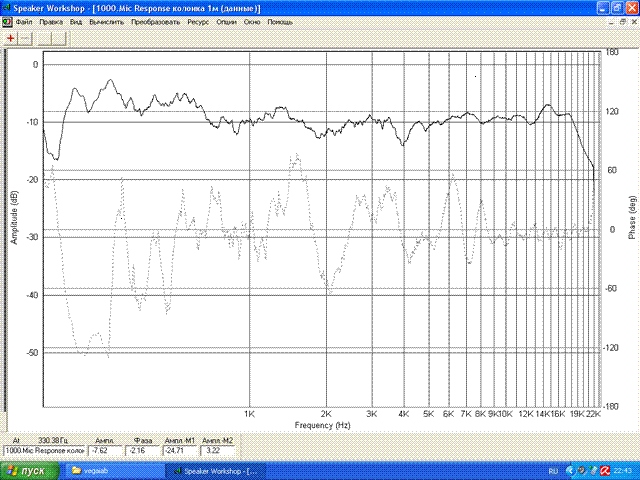
Task: Click the 2K frequency axis tick label
Action: tap(326, 414)
